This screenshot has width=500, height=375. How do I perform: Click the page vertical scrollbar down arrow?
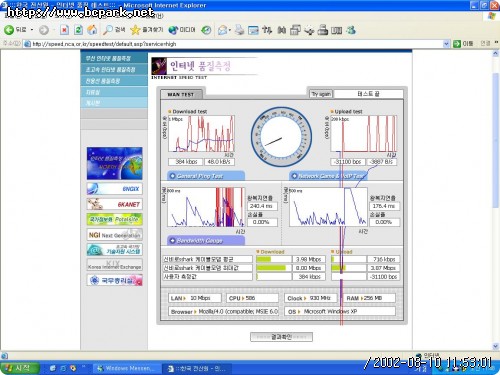pyautogui.click(x=495, y=346)
